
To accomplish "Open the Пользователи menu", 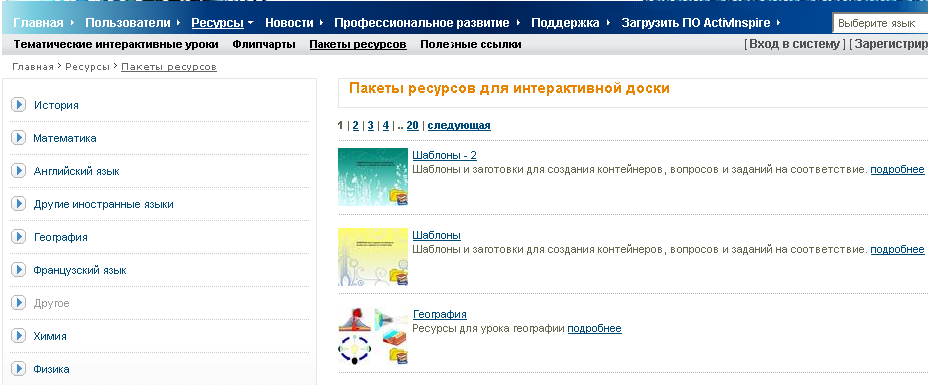I will click(x=127, y=23).
